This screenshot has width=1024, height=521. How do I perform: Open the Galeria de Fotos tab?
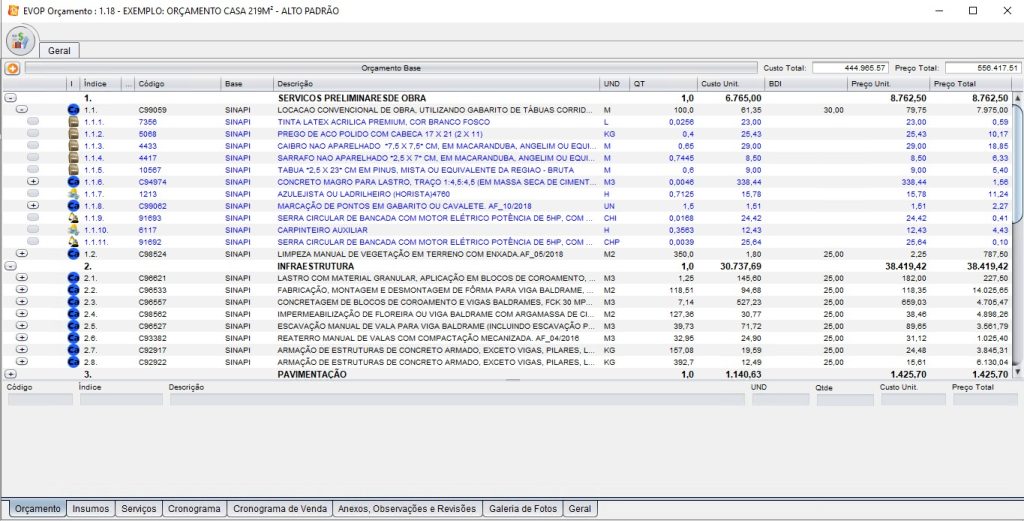coord(522,509)
